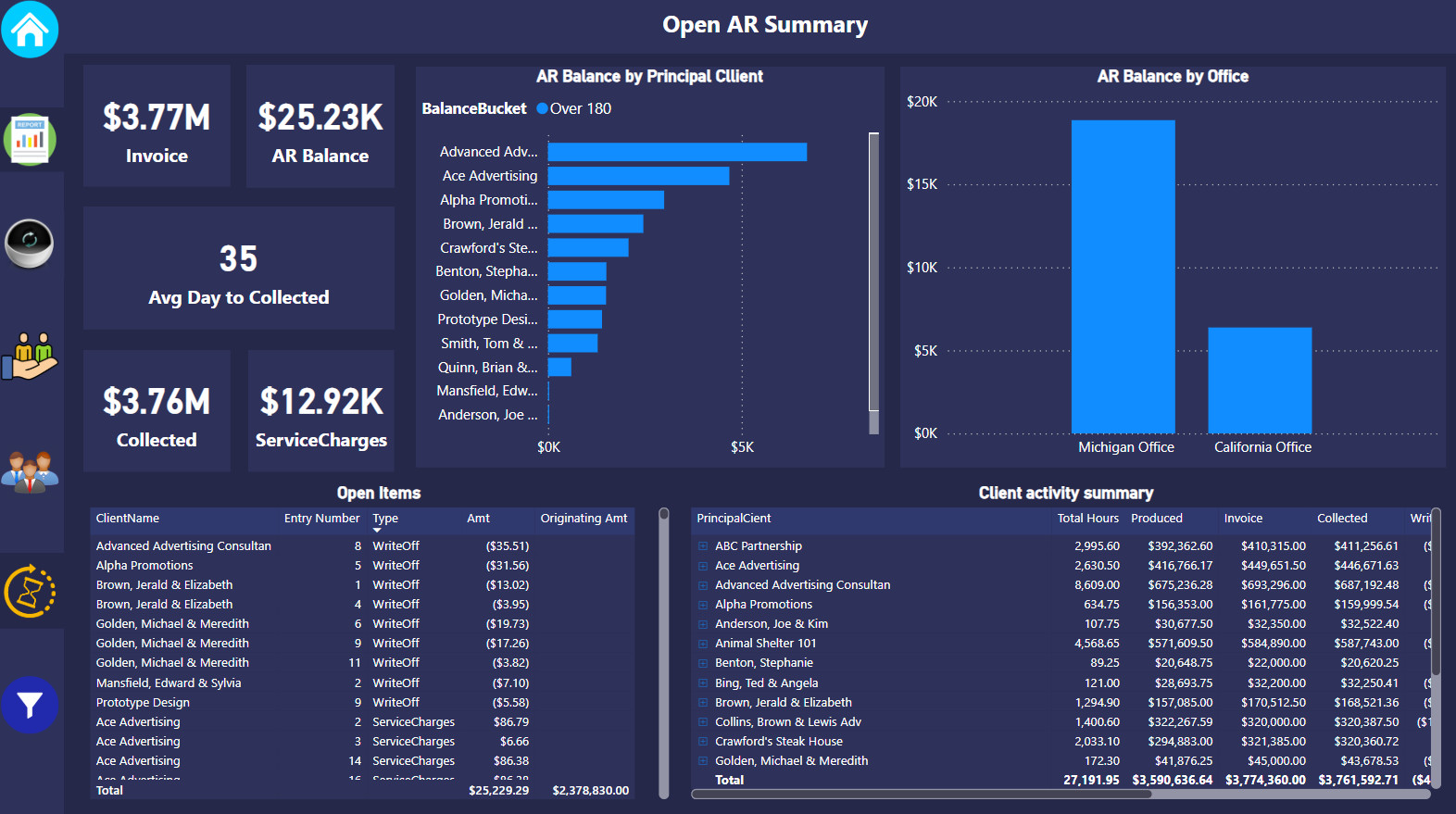1456x814 pixels.
Task: Click the Smith, Tom &... chart label
Action: 489,344
